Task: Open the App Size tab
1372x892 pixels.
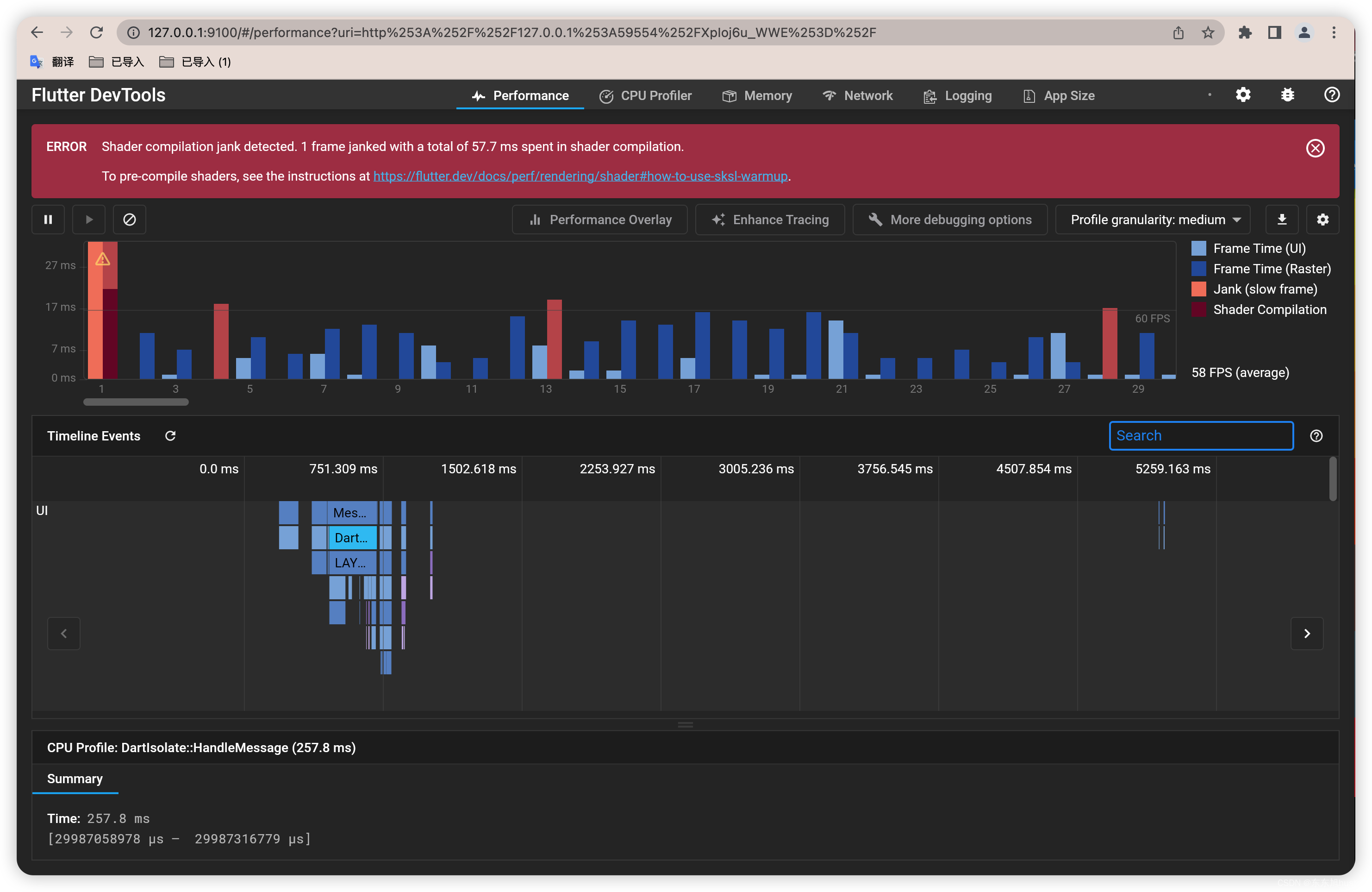Action: (x=1059, y=96)
